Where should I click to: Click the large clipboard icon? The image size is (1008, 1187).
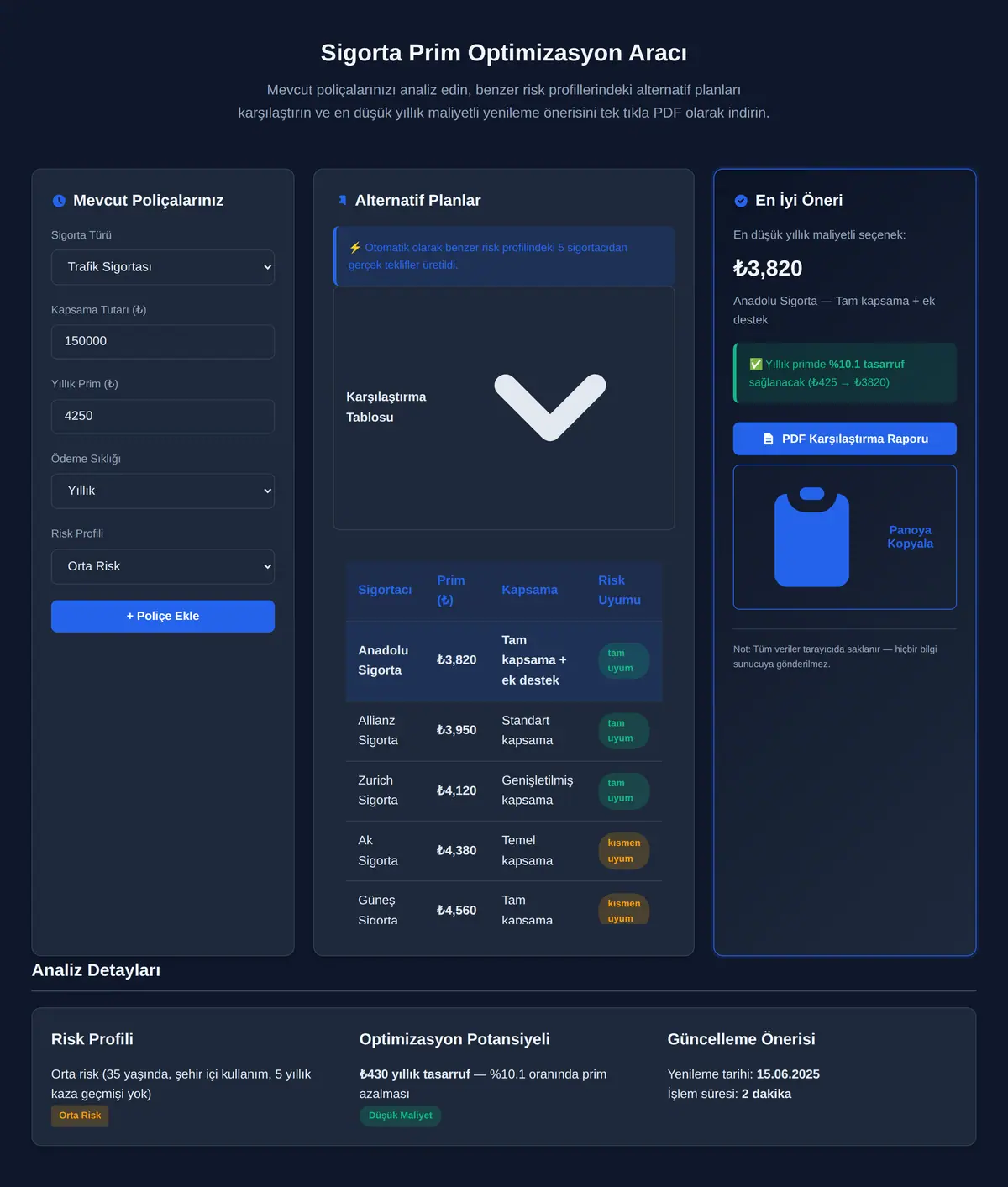[x=811, y=537]
